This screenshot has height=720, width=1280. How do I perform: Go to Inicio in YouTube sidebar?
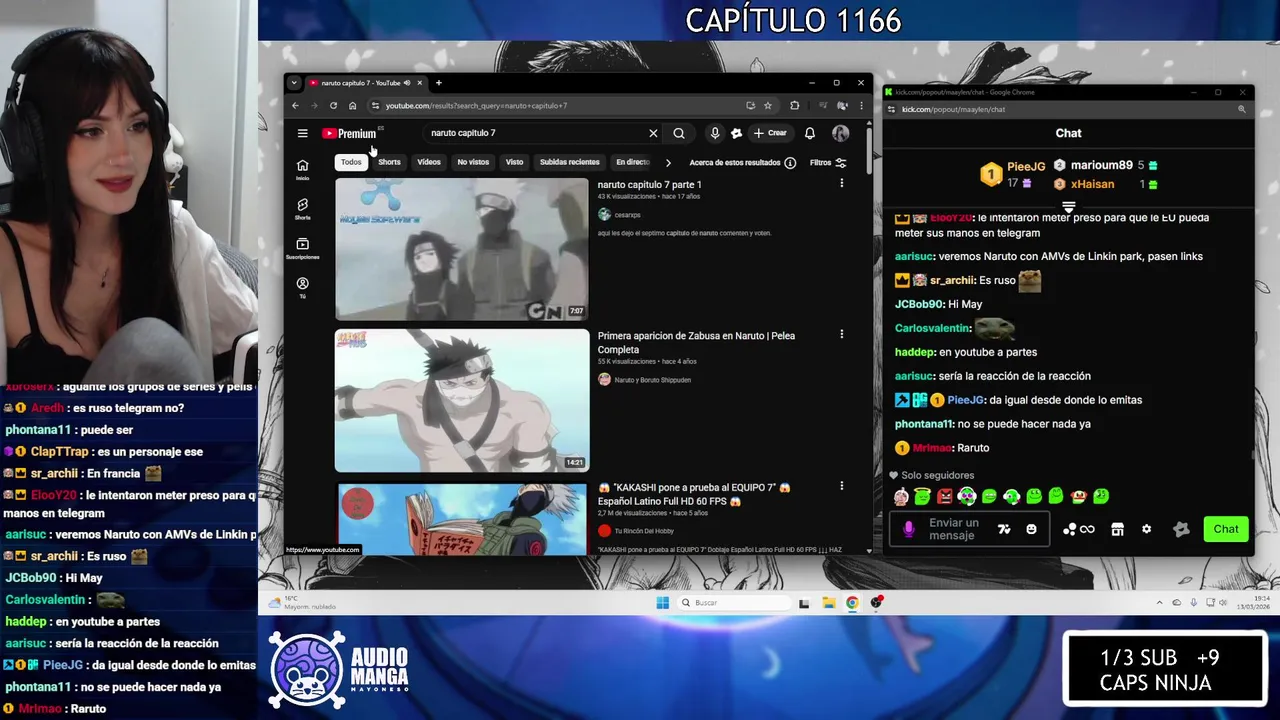(x=302, y=169)
